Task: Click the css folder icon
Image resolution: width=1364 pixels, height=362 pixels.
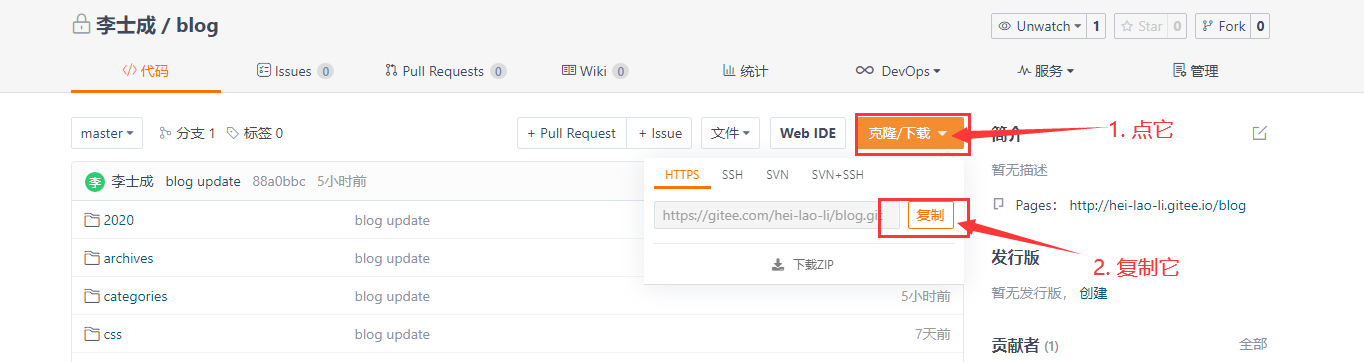Action: (92, 334)
